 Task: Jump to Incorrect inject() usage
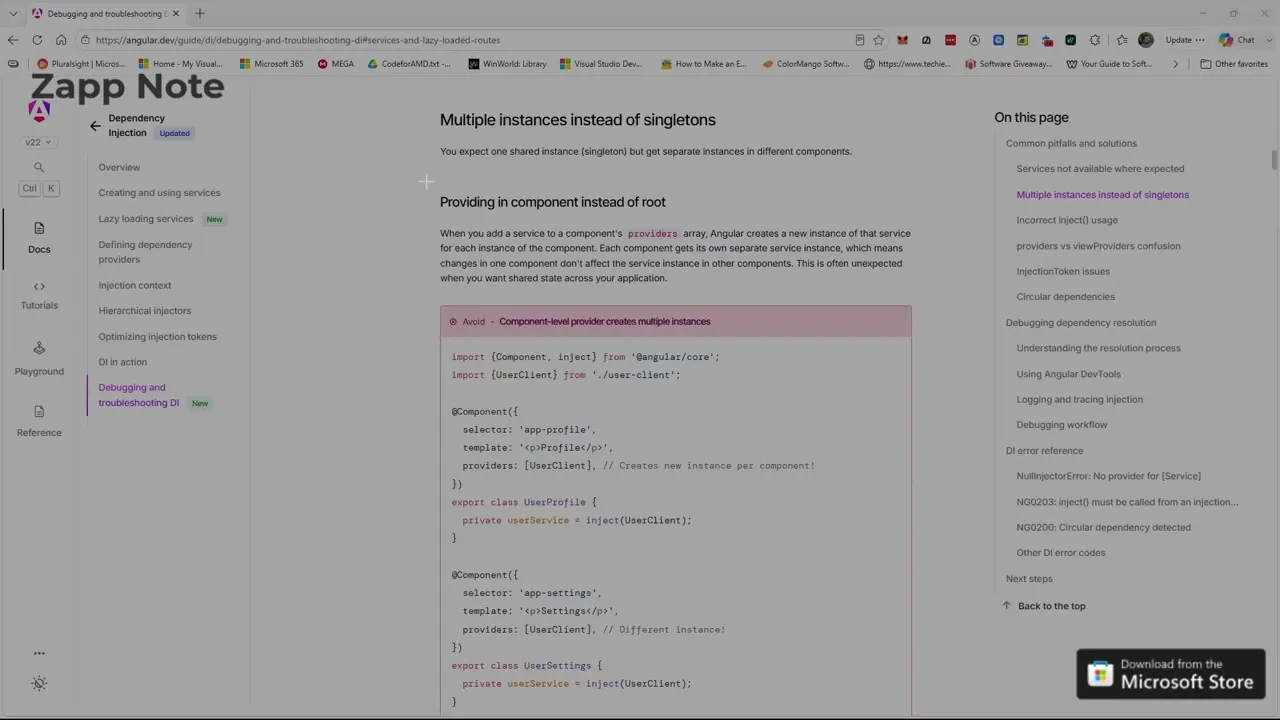tap(1067, 220)
